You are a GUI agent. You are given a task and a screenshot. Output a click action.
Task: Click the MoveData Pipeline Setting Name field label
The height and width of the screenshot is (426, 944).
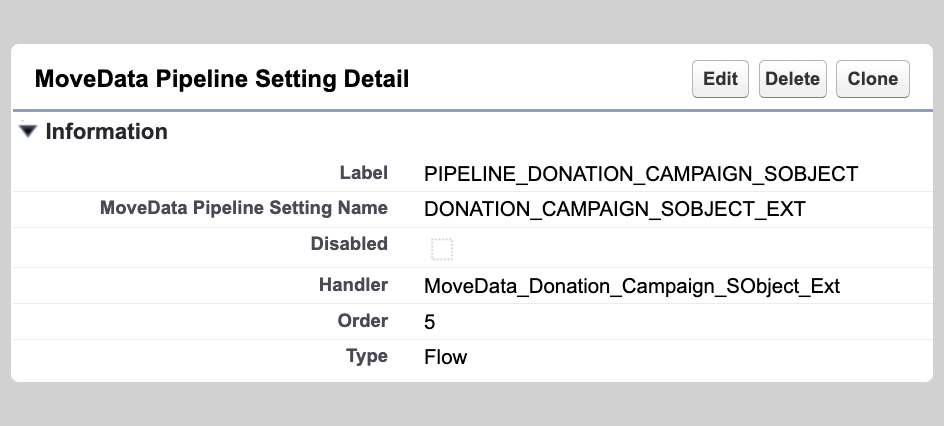point(243,208)
